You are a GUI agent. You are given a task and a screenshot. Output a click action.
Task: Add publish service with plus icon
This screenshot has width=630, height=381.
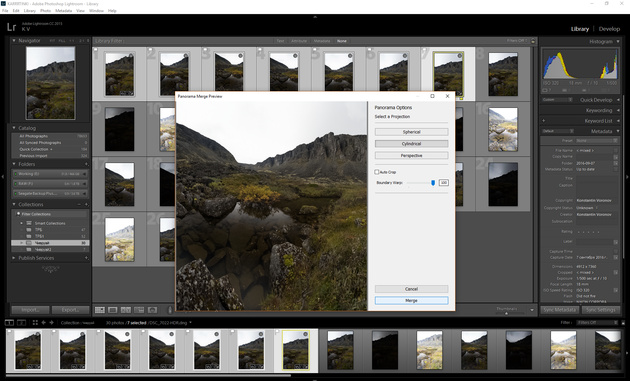tap(86, 258)
